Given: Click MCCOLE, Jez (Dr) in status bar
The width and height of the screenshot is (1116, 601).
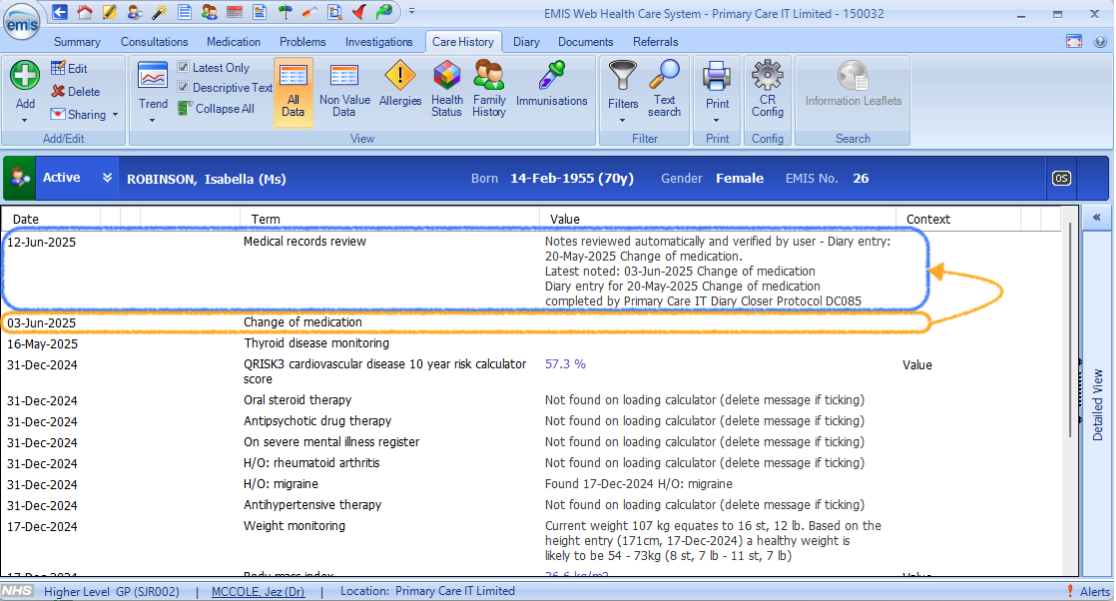Looking at the screenshot, I should pyautogui.click(x=258, y=591).
